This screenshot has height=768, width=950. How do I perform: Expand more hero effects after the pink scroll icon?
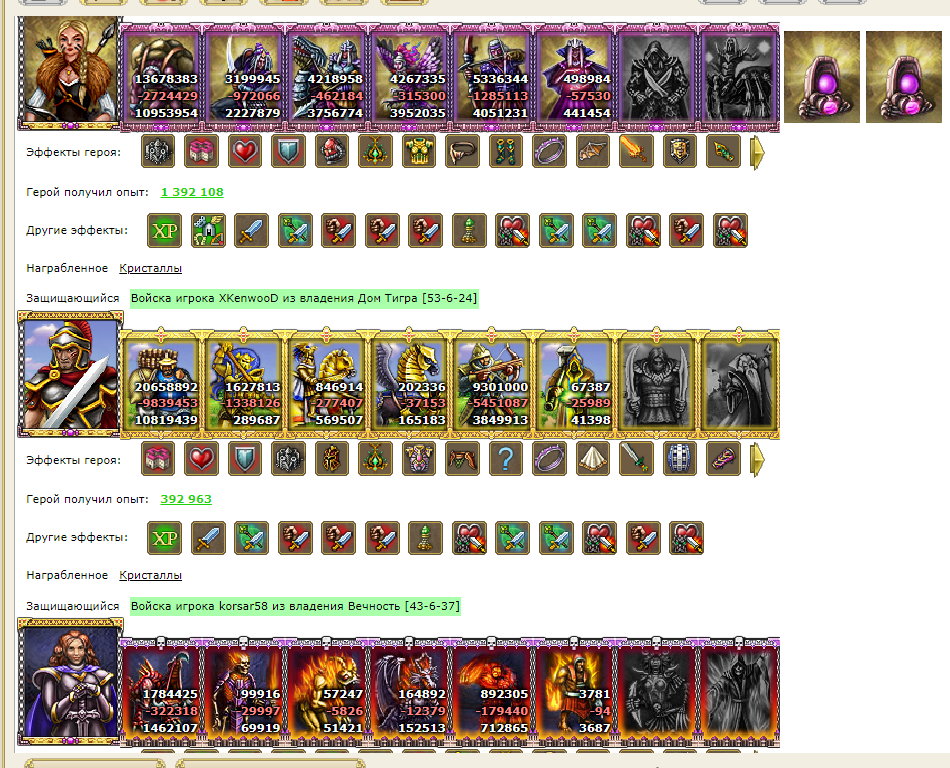pos(757,460)
